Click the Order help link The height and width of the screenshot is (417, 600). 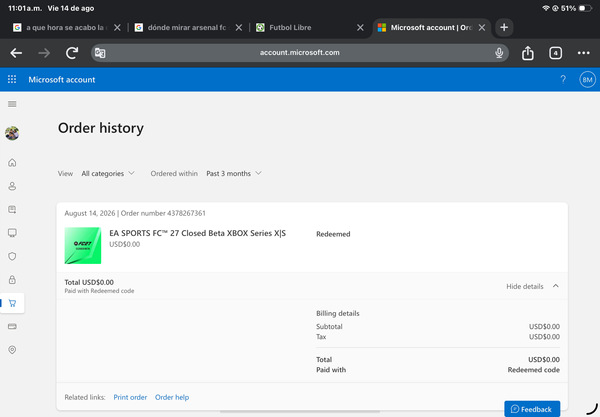(172, 397)
